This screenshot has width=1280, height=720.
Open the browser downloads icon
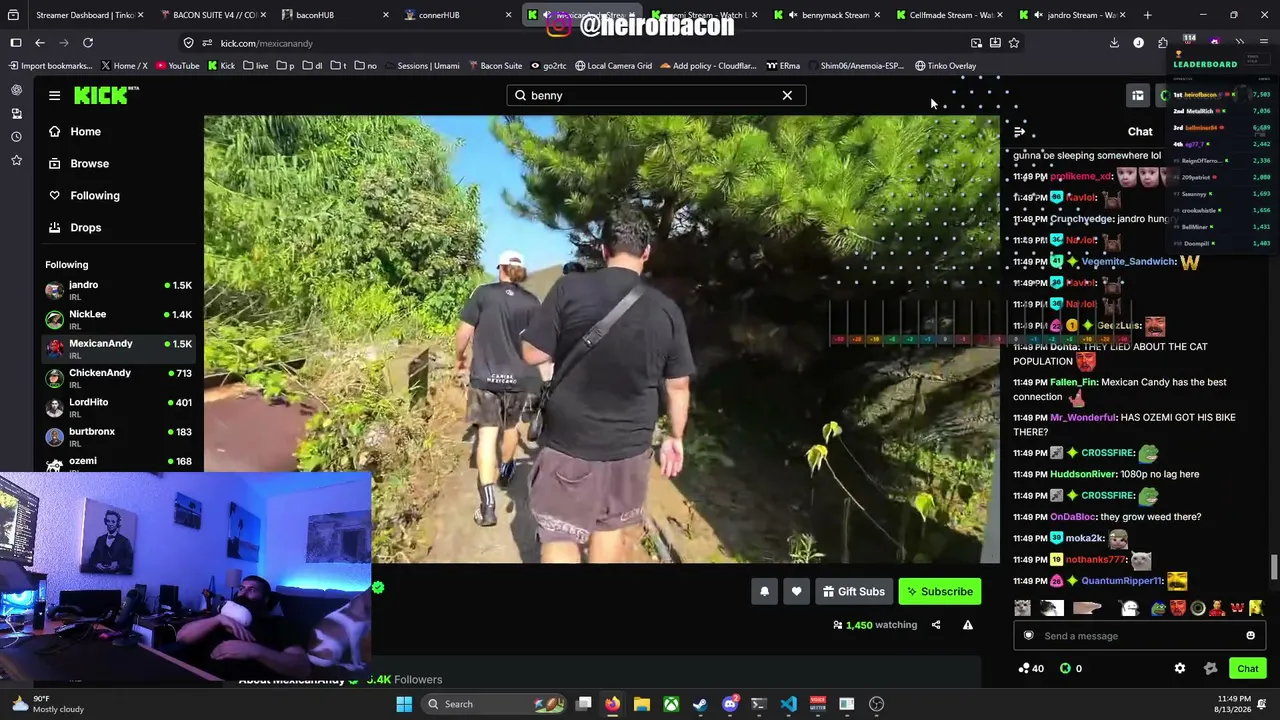(1114, 43)
